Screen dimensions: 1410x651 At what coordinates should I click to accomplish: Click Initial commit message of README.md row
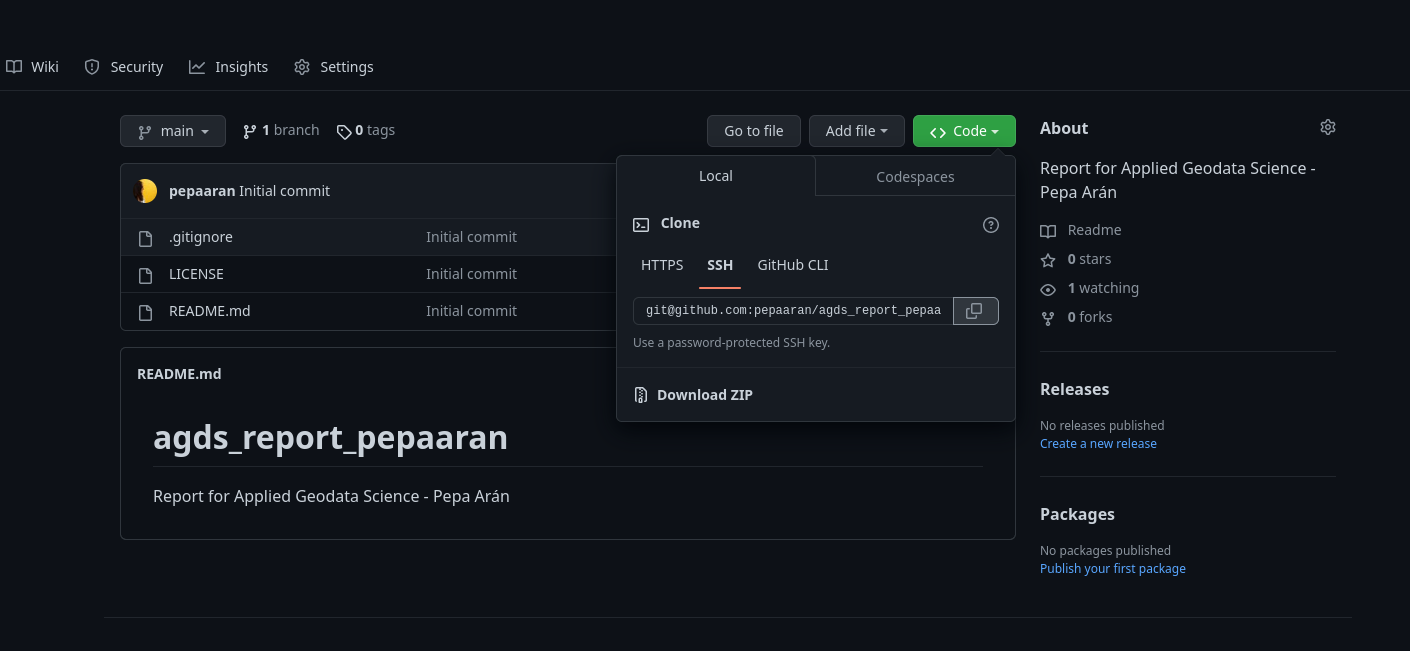click(x=472, y=312)
